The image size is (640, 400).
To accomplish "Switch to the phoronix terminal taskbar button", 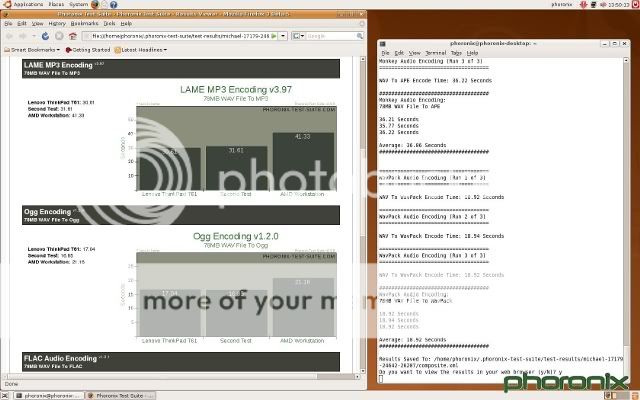I will coord(49,396).
